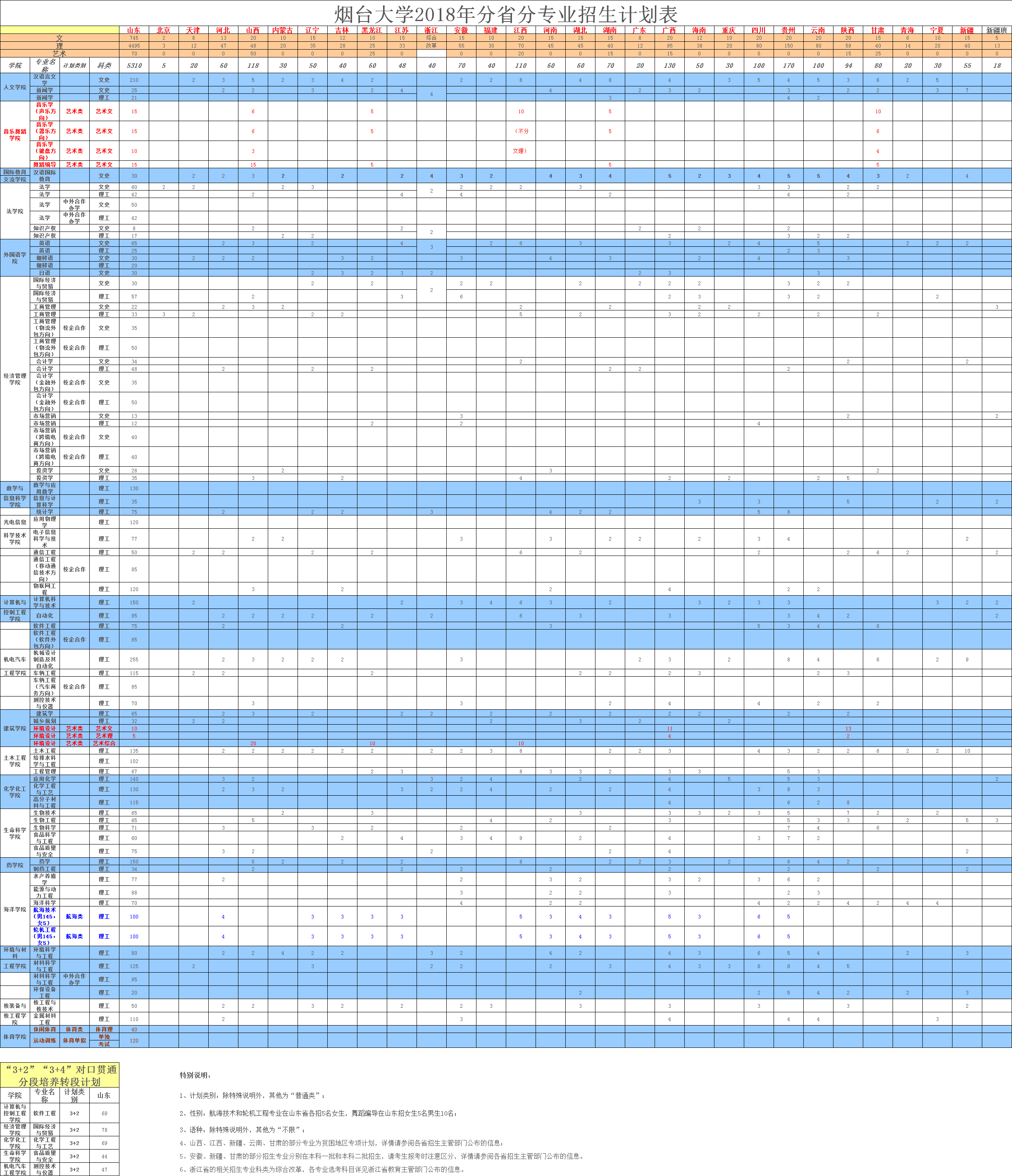Click the 日语 major cell

tap(45, 272)
